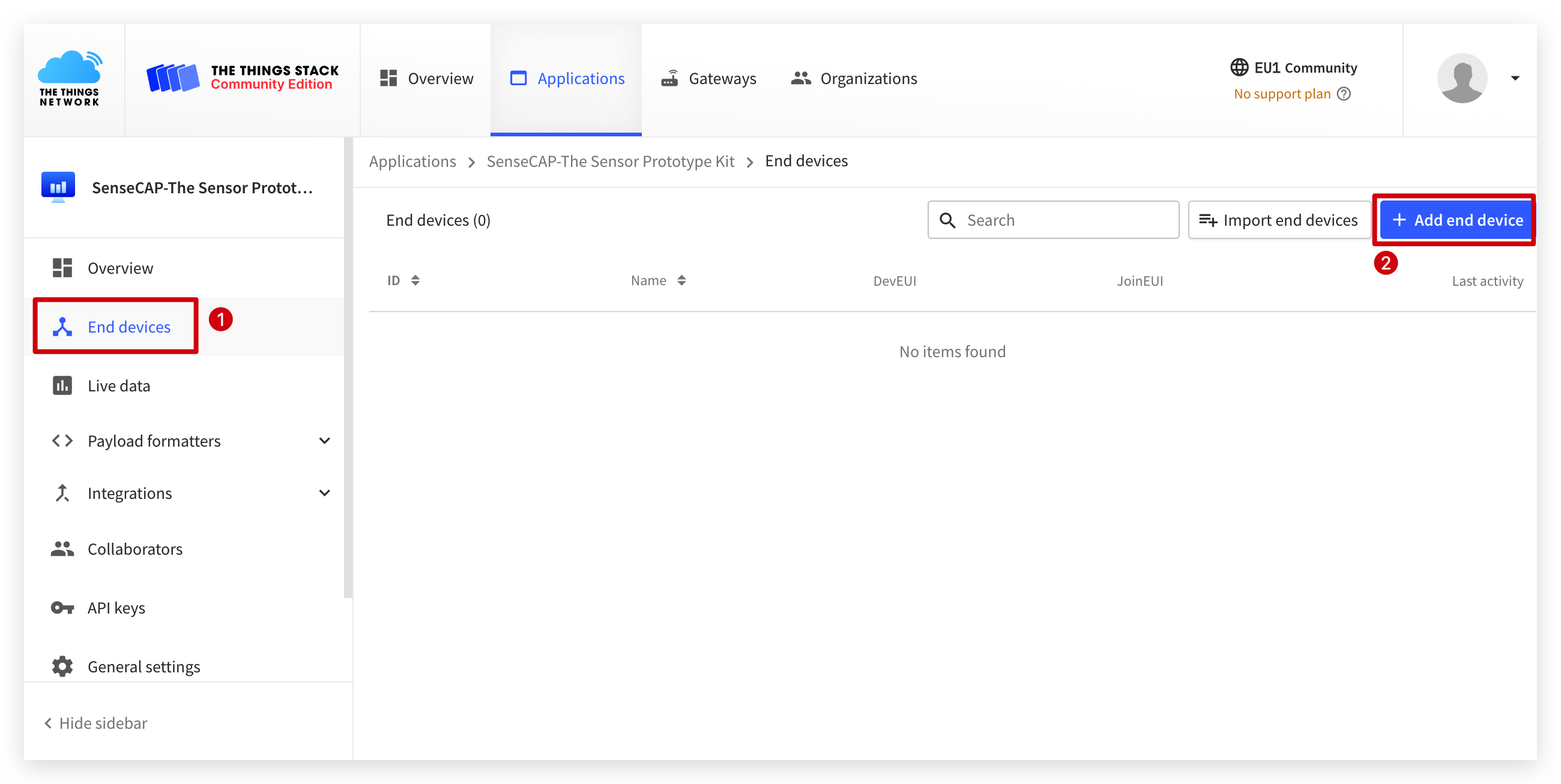The width and height of the screenshot is (1561, 784).
Task: Open SenseCAP-The Sensor Prototype Kit breadcrumb
Action: pyautogui.click(x=609, y=161)
